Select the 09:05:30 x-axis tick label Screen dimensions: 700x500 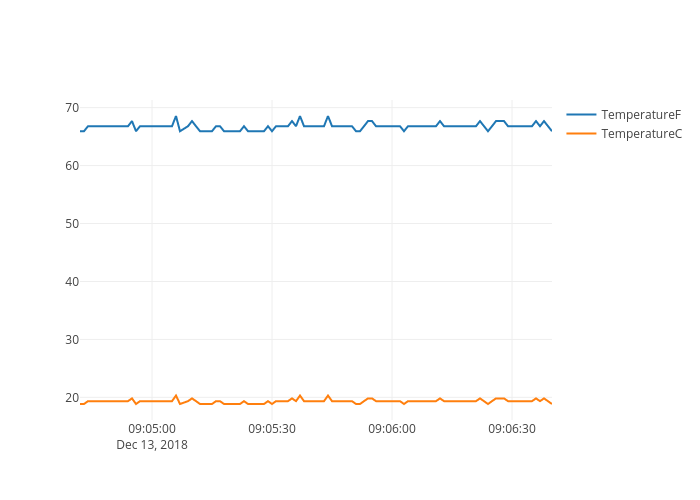[272, 429]
